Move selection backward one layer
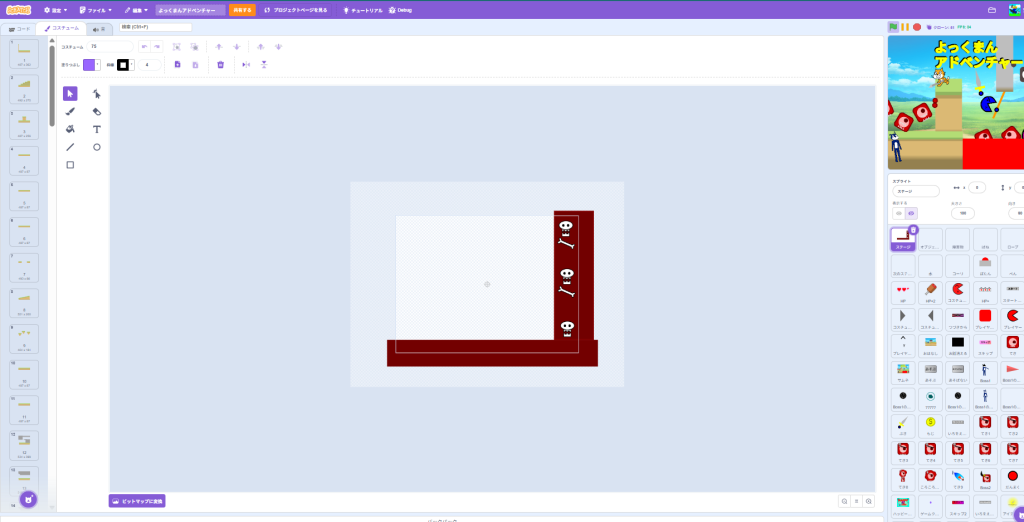Image resolution: width=1024 pixels, height=522 pixels. click(x=236, y=46)
